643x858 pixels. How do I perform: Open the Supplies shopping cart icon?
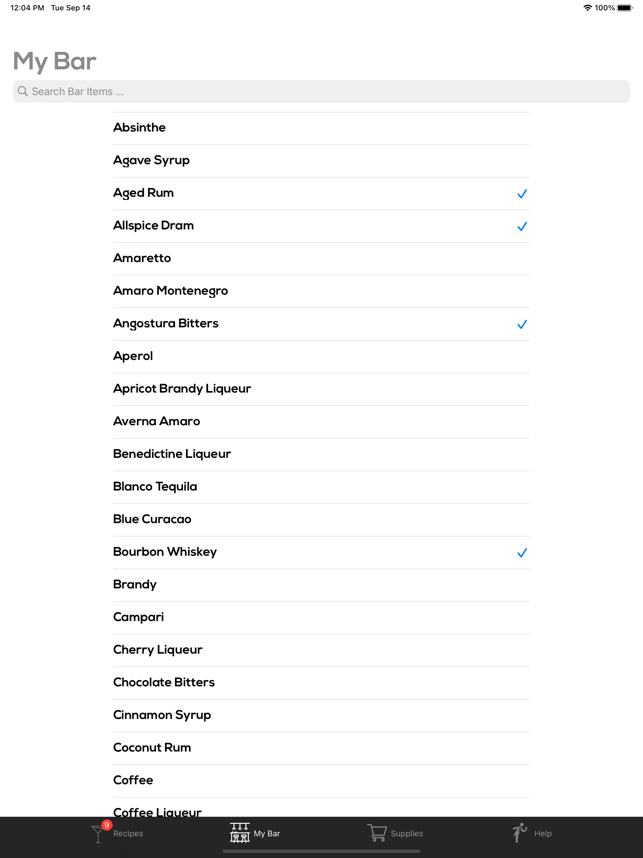coord(377,833)
